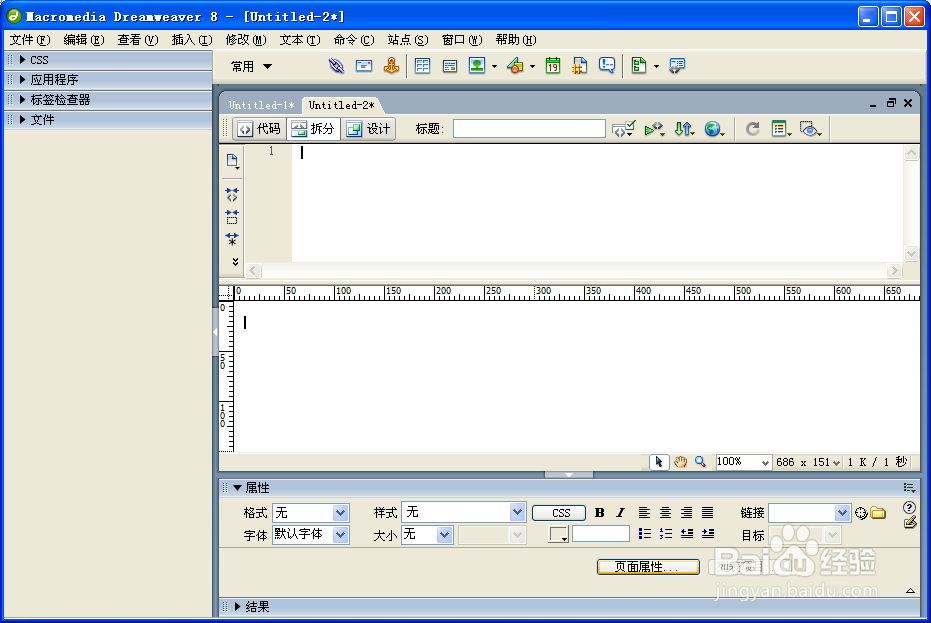Align text left
Image resolution: width=931 pixels, height=623 pixels.
coord(644,513)
